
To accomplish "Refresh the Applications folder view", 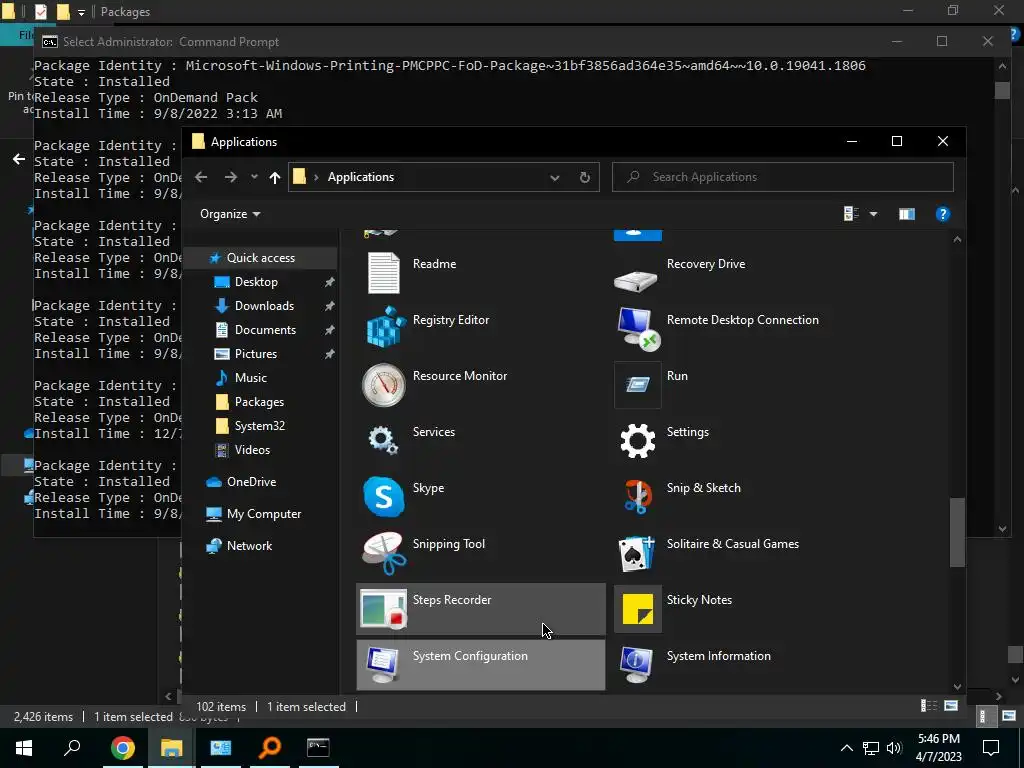I will click(584, 177).
